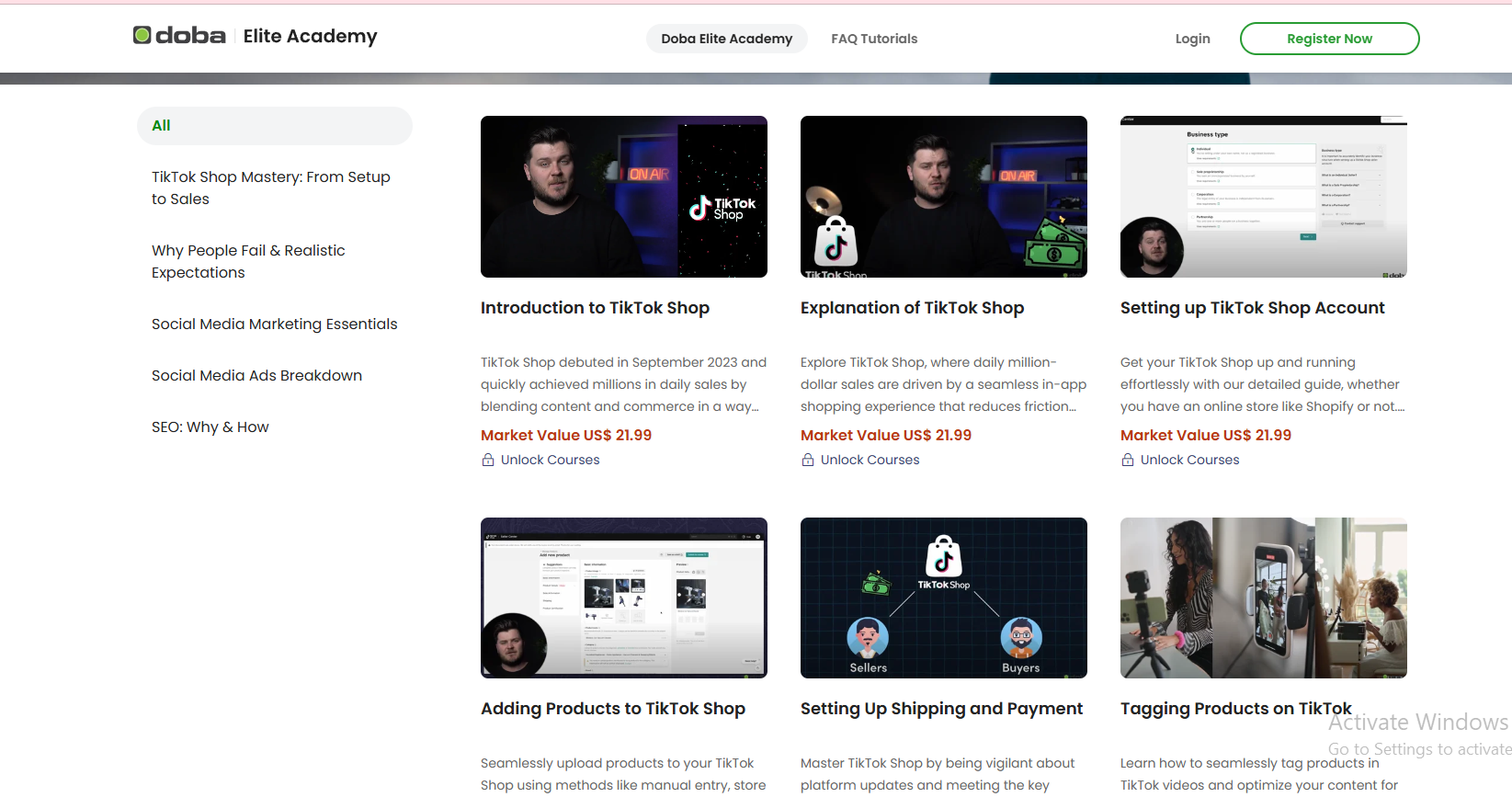Click Unlock Courses under Introduction to TikTok Shop
Screen dimensions: 1512x797
tap(550, 460)
